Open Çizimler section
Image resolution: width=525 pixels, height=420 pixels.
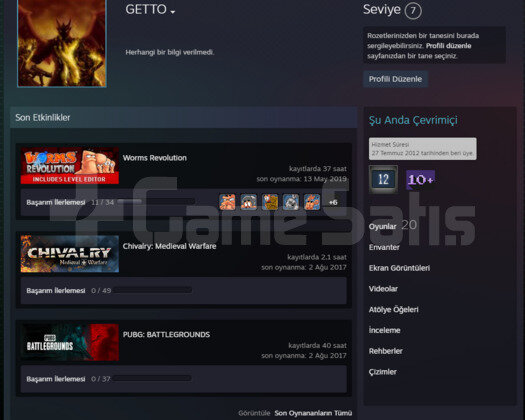[x=383, y=372]
